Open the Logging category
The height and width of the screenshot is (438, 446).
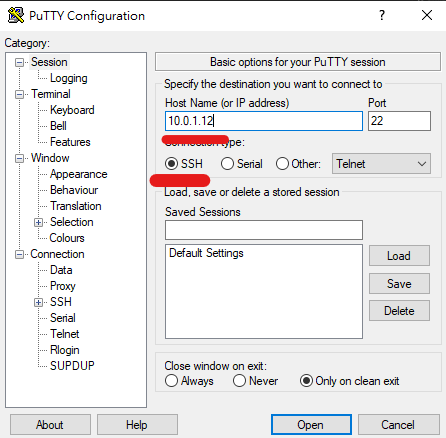coord(69,78)
